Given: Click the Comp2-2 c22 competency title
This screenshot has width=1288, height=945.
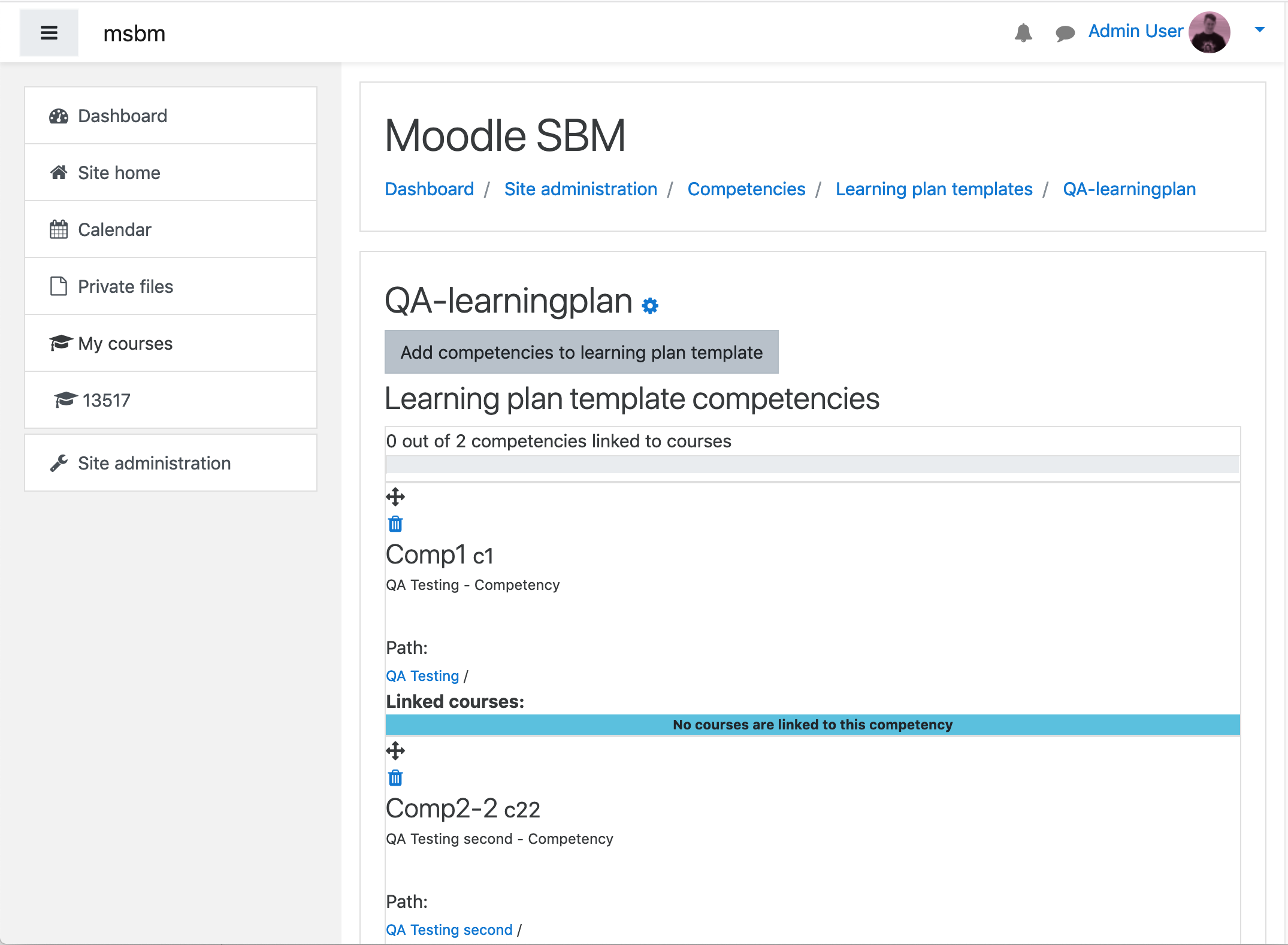Looking at the screenshot, I should [x=463, y=808].
